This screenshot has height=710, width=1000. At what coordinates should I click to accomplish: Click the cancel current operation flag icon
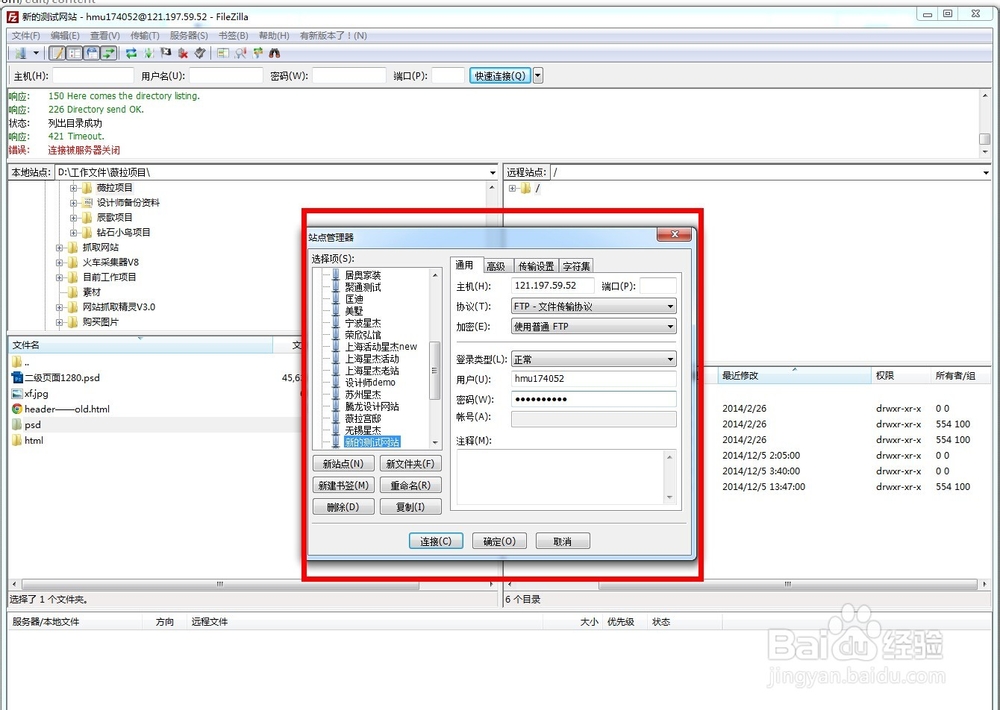click(x=166, y=53)
